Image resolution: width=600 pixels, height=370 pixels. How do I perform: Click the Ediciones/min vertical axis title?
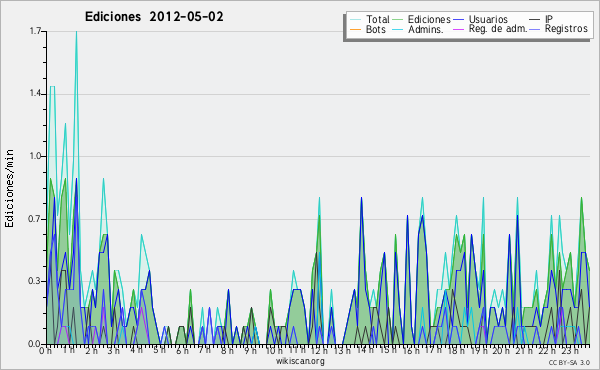[x=9, y=188]
